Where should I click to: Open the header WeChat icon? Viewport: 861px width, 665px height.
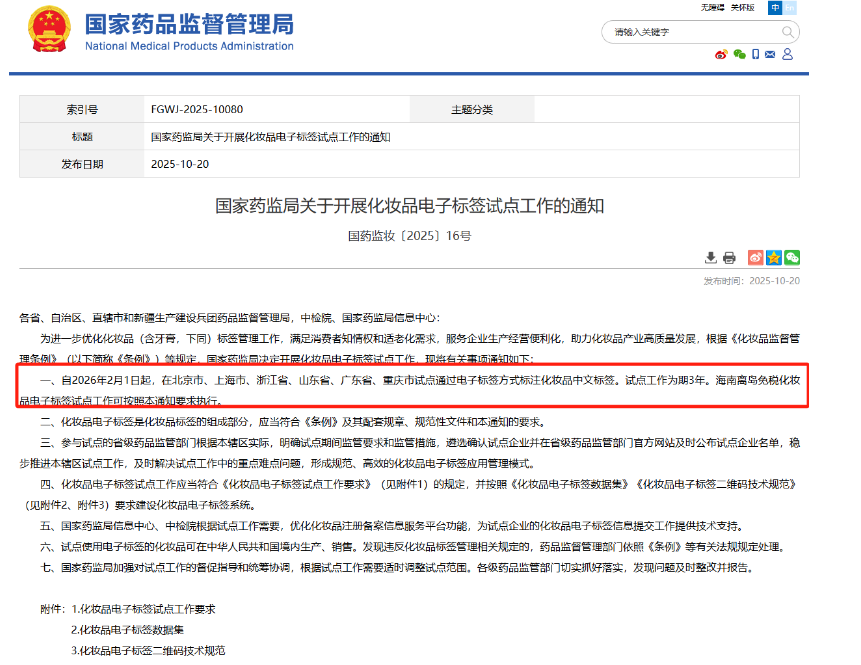(739, 55)
